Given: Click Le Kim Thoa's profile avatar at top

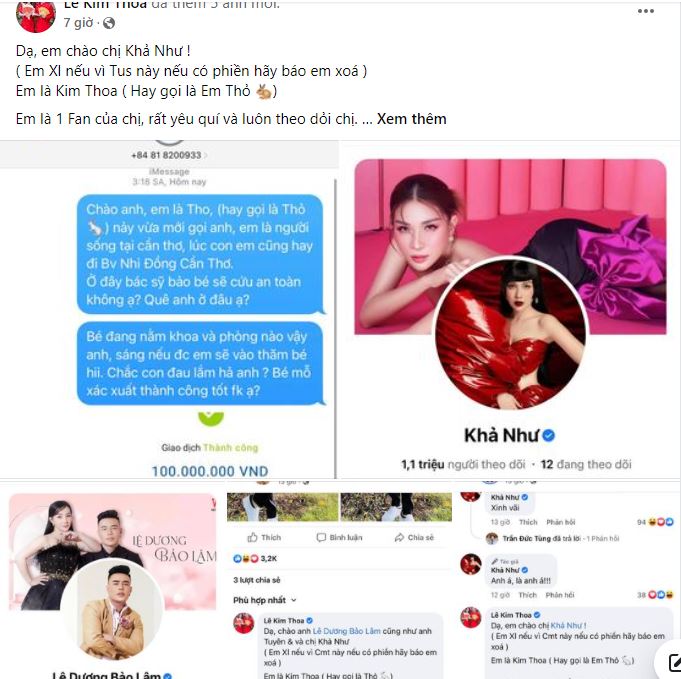Looking at the screenshot, I should pyautogui.click(x=36, y=15).
